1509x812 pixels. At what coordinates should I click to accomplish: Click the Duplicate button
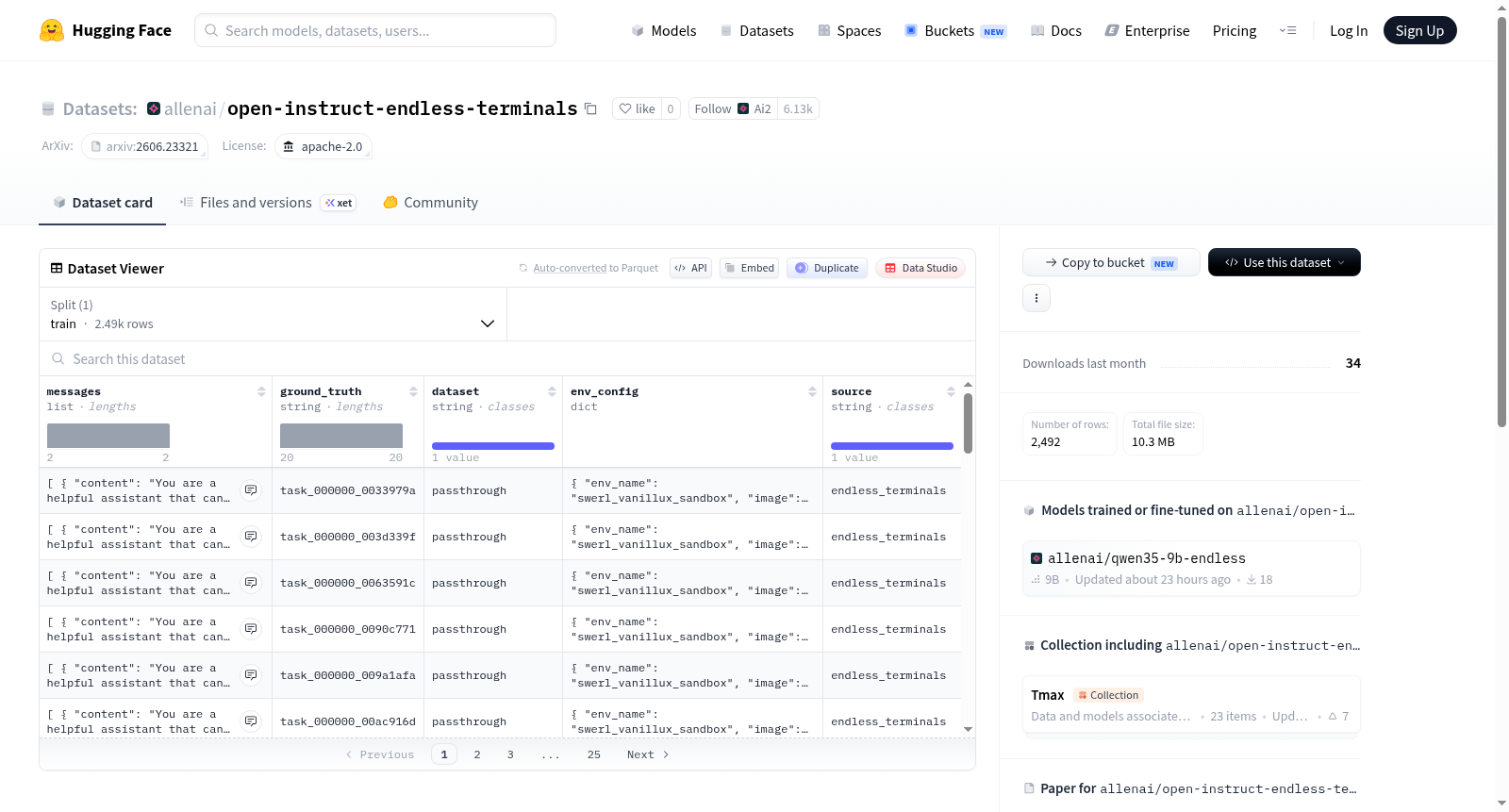coord(827,268)
